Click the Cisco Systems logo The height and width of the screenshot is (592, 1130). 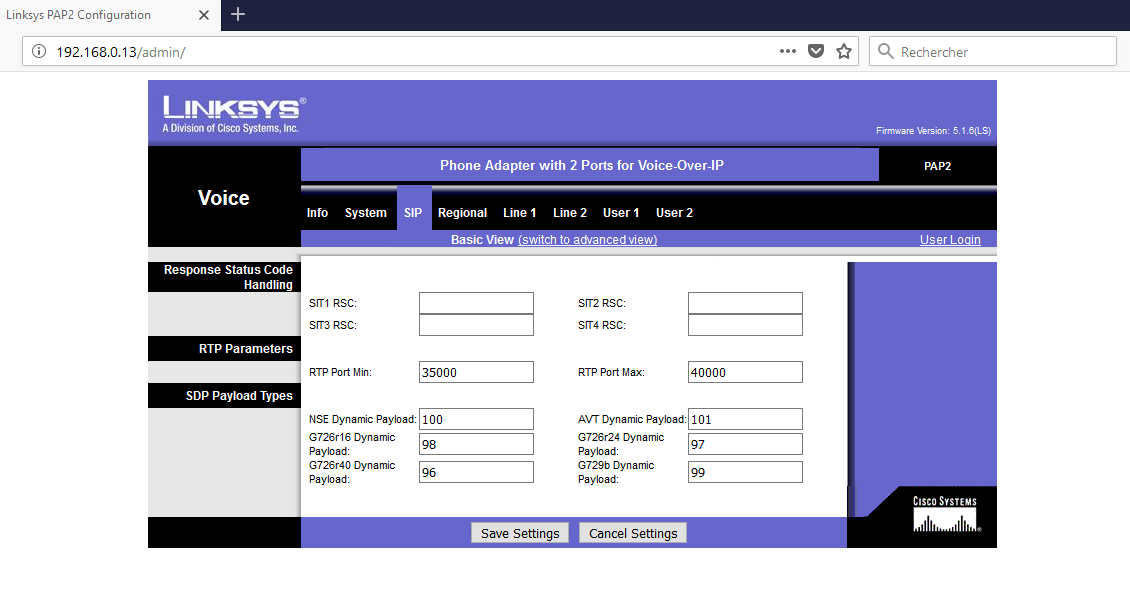tap(945, 515)
